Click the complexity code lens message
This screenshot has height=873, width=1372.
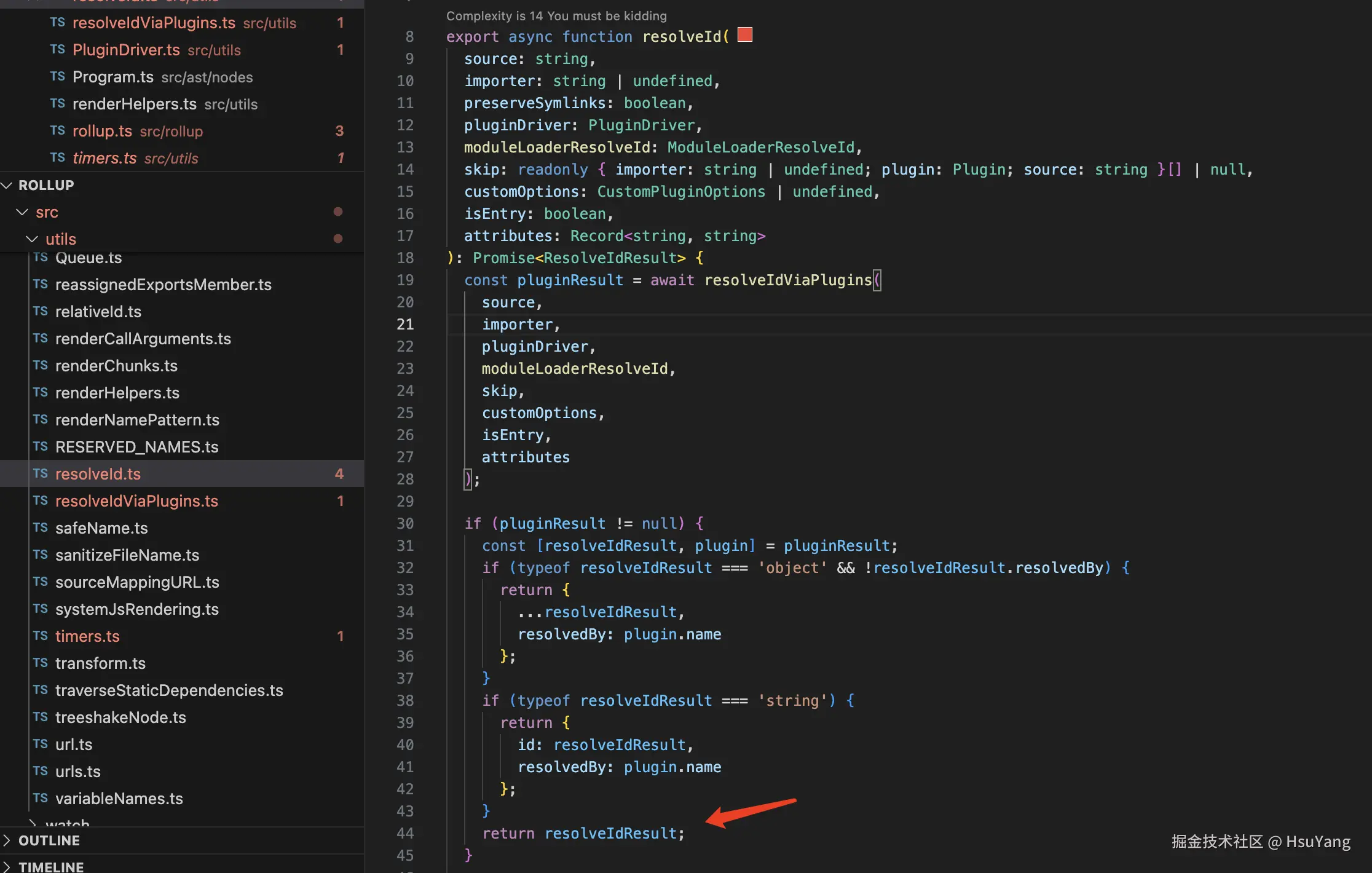pos(556,16)
